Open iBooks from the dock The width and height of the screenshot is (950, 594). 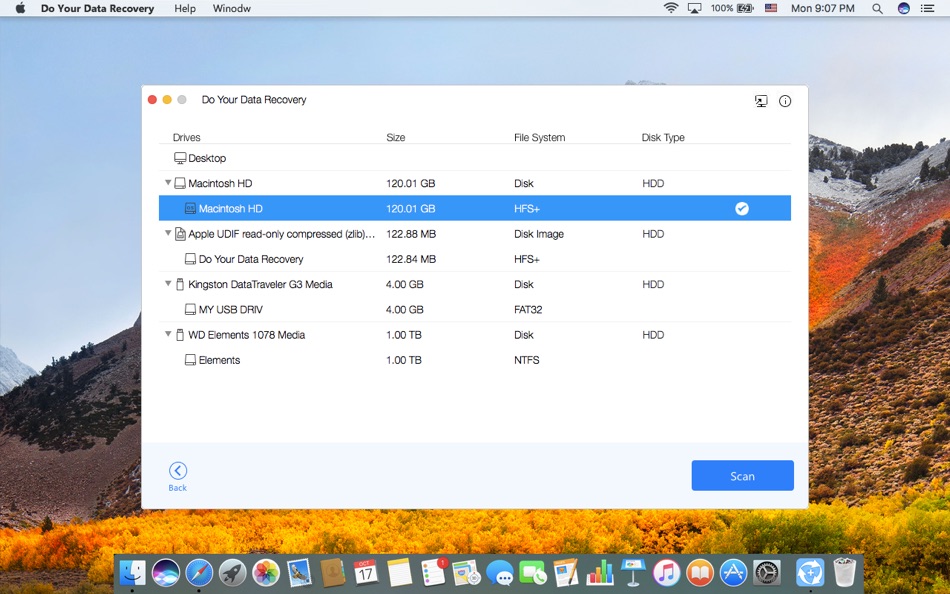pyautogui.click(x=700, y=572)
